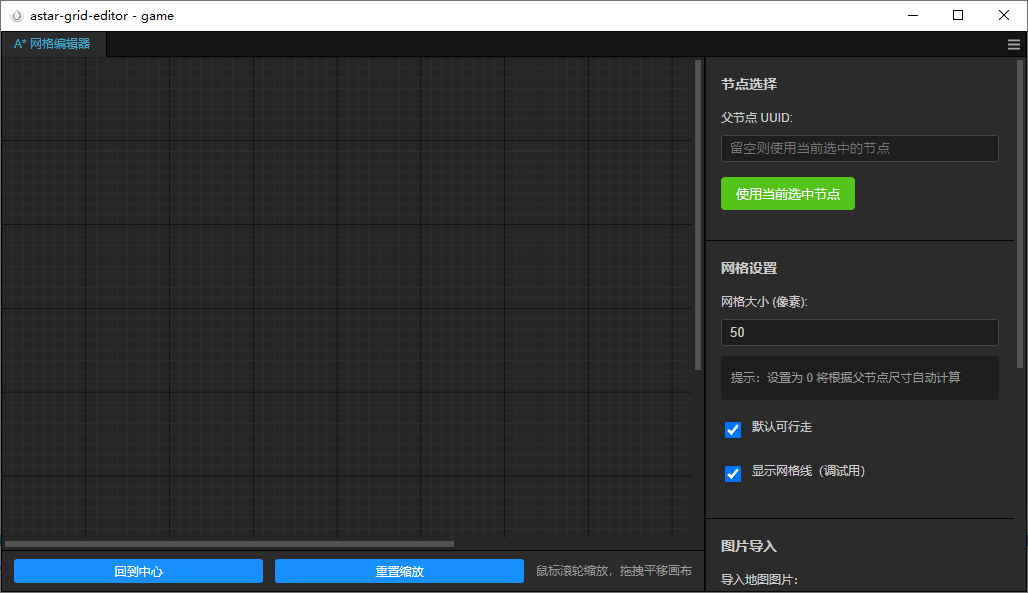Click the settings panel vertical scrollbar
The image size is (1028, 593).
(1019, 214)
